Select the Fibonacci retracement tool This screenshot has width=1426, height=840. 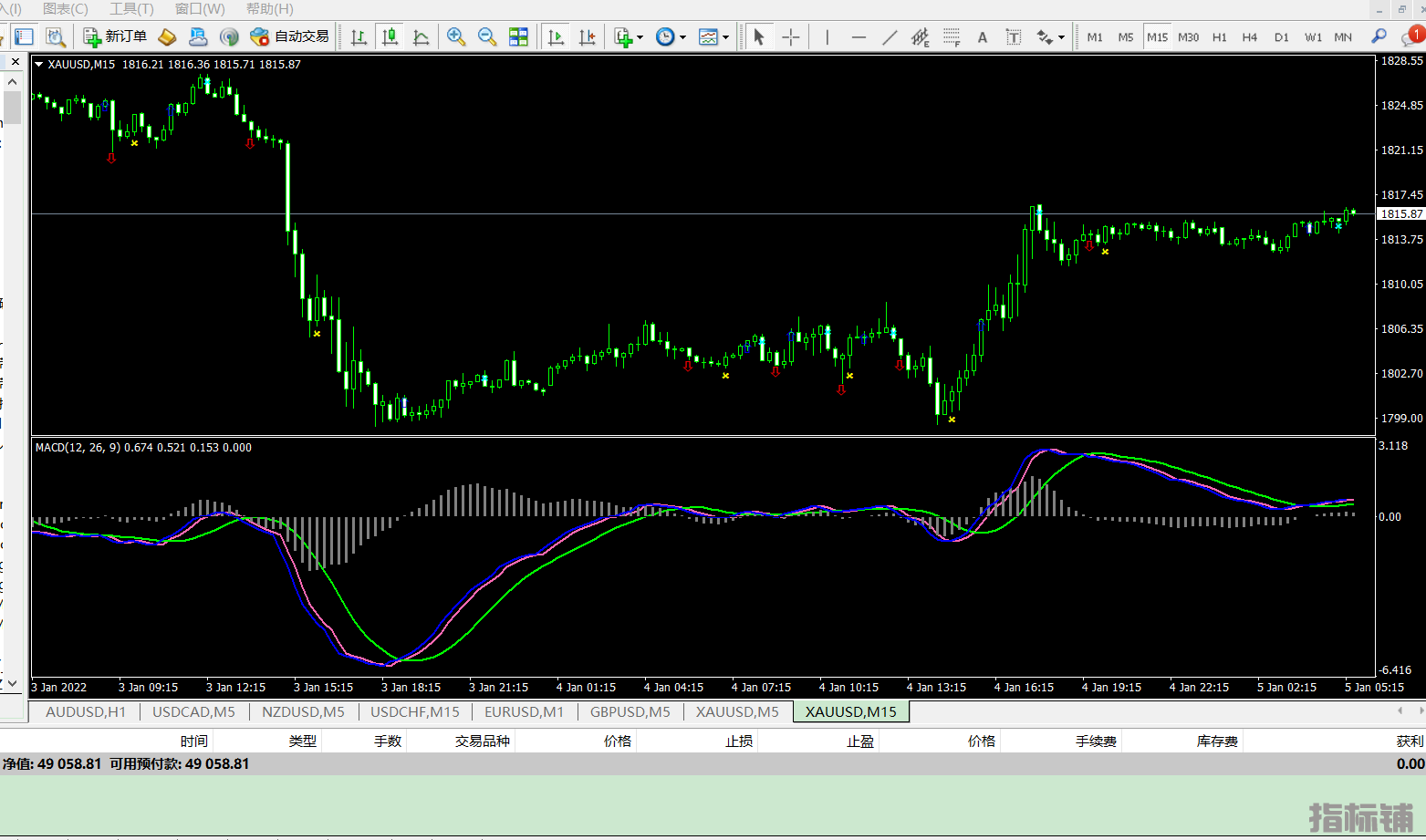(952, 36)
